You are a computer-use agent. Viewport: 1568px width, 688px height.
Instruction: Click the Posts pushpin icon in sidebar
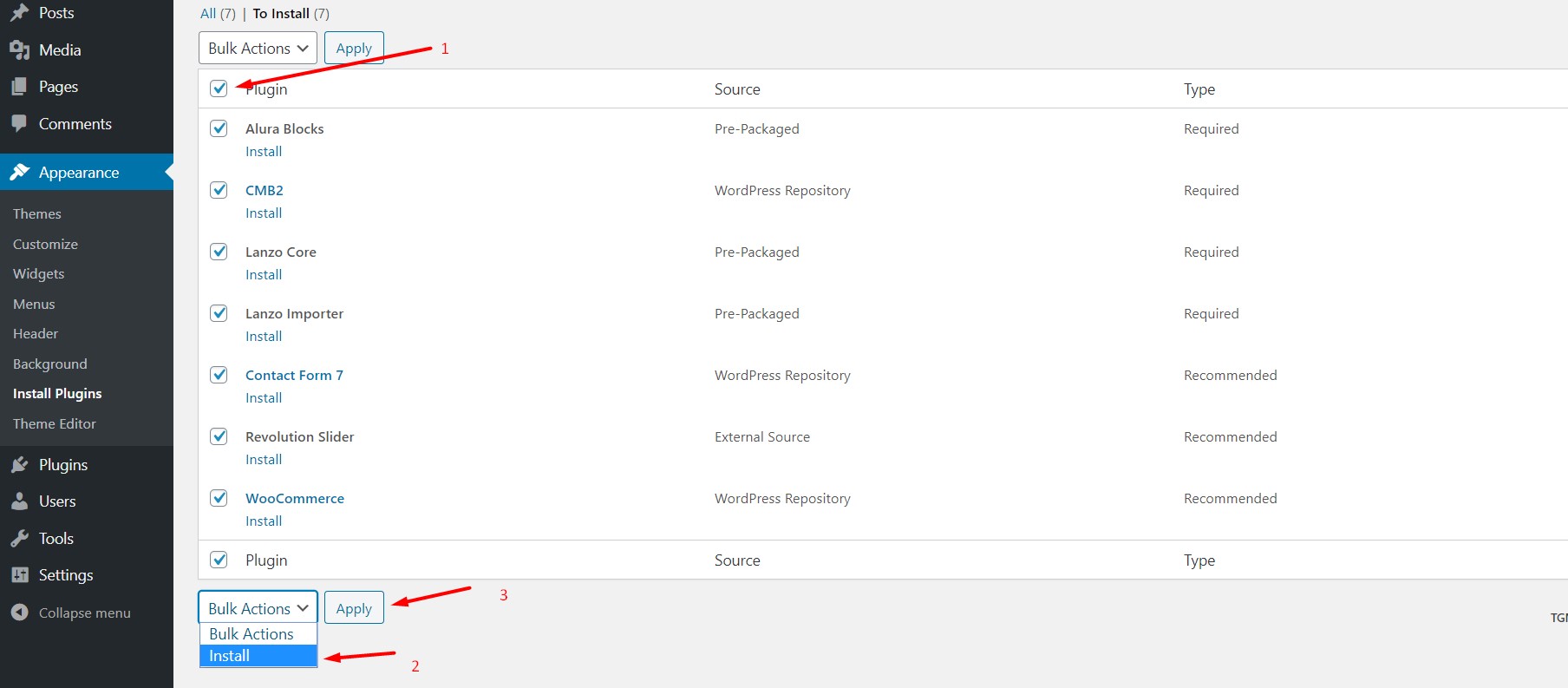coord(19,13)
